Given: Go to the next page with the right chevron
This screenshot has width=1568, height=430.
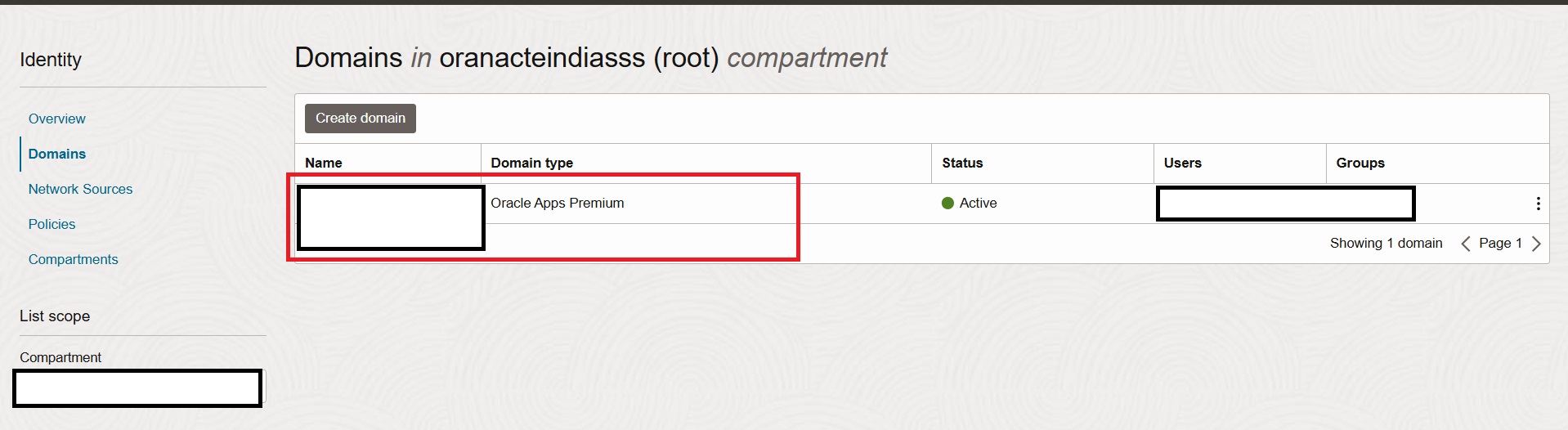Looking at the screenshot, I should (1536, 244).
